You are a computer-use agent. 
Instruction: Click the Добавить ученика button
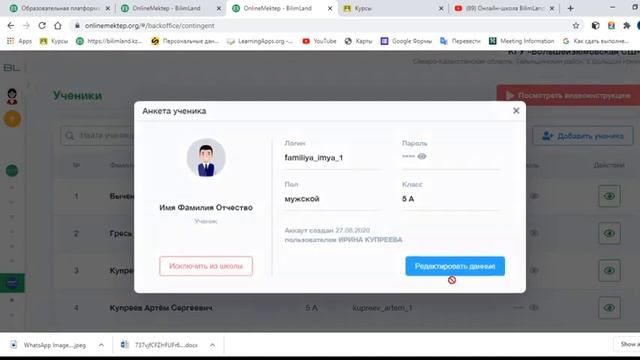[x=582, y=136]
